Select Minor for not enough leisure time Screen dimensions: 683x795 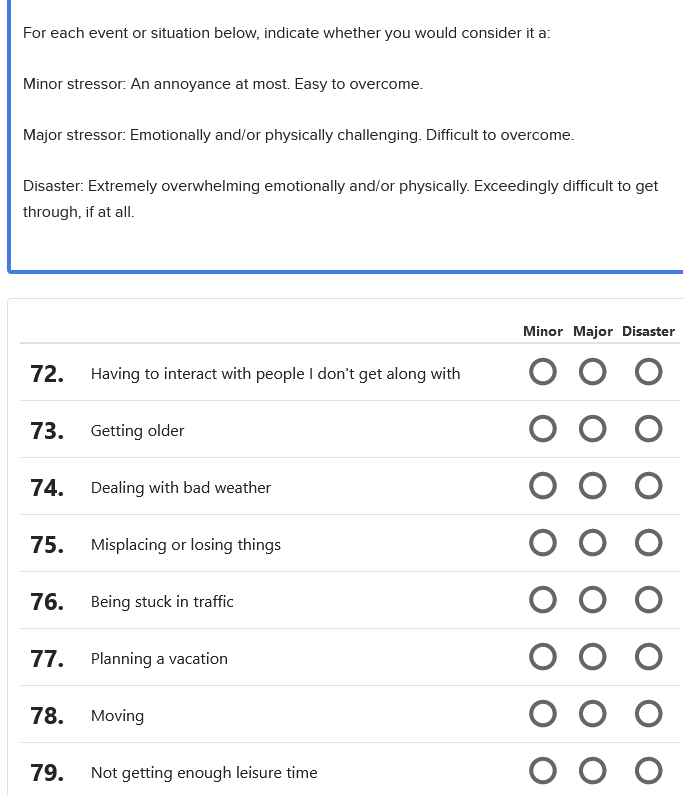pyautogui.click(x=543, y=772)
